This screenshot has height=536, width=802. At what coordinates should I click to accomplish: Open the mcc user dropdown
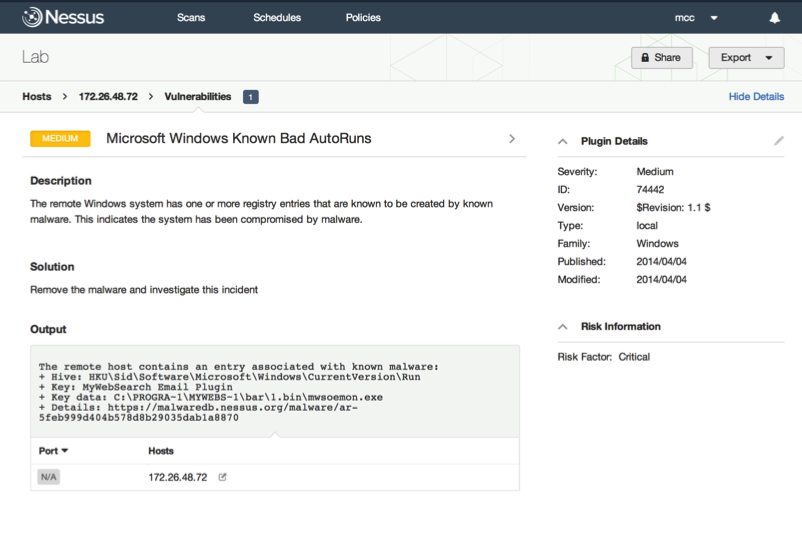[x=696, y=18]
